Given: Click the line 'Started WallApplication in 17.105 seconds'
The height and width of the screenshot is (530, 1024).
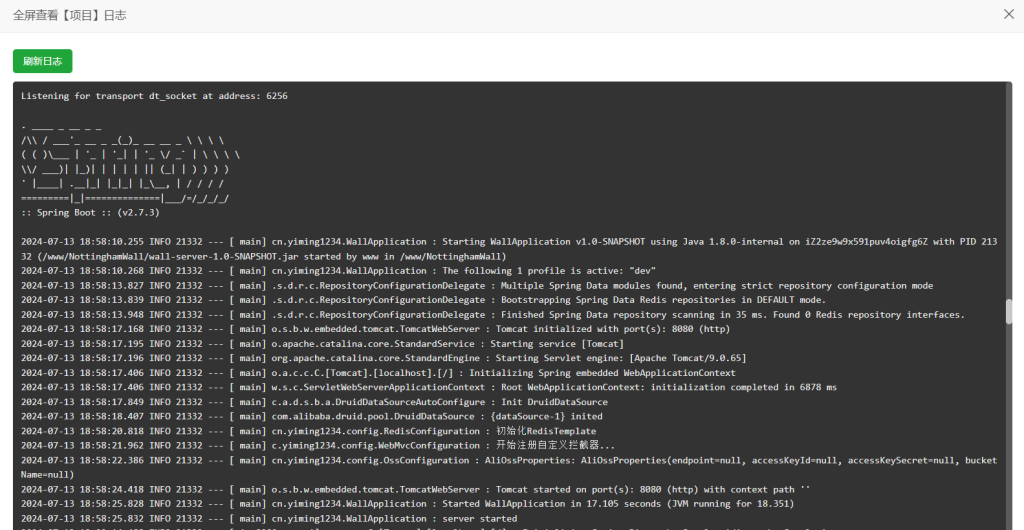Looking at the screenshot, I should click(x=408, y=504).
